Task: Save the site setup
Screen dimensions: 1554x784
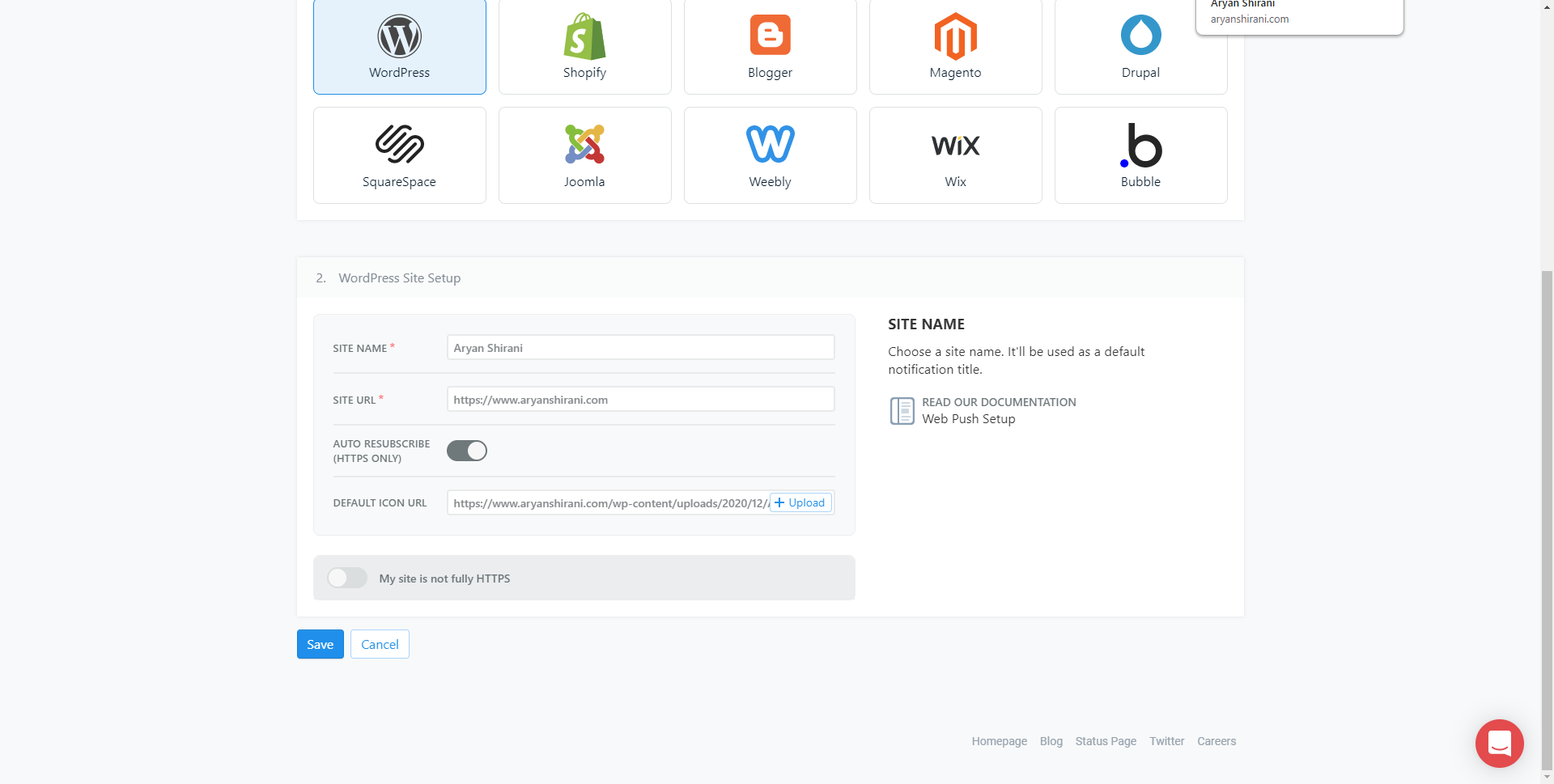Action: tap(320, 644)
